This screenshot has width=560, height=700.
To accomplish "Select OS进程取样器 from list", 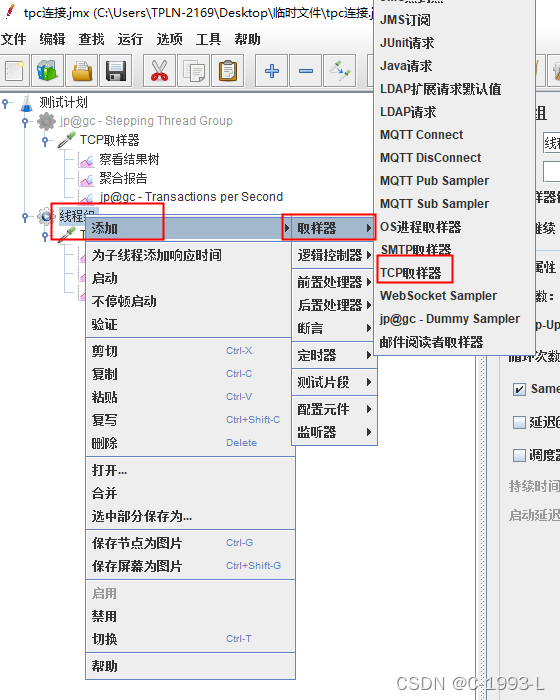I will point(454,227).
